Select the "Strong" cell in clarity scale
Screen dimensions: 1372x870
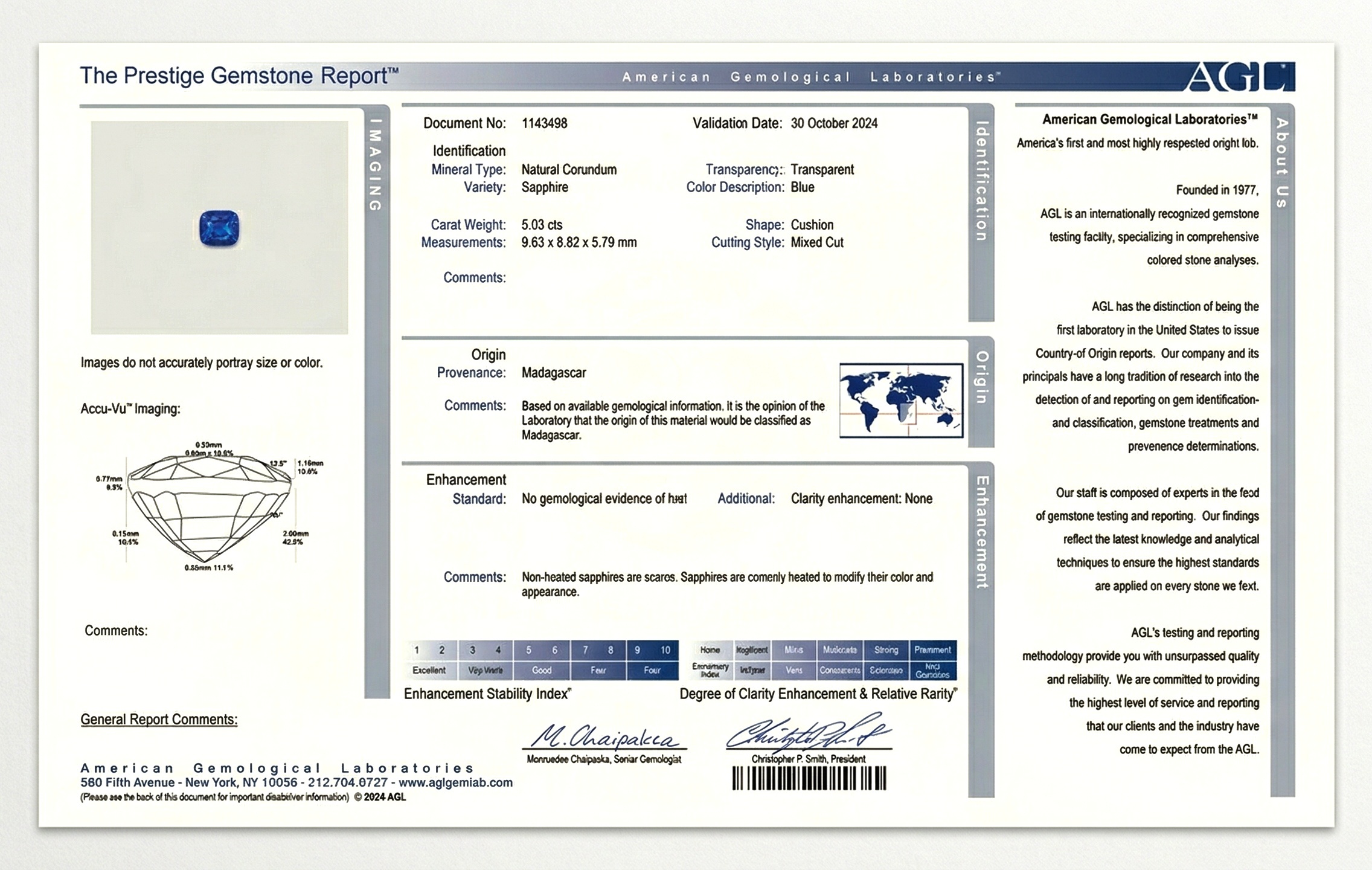tap(886, 650)
